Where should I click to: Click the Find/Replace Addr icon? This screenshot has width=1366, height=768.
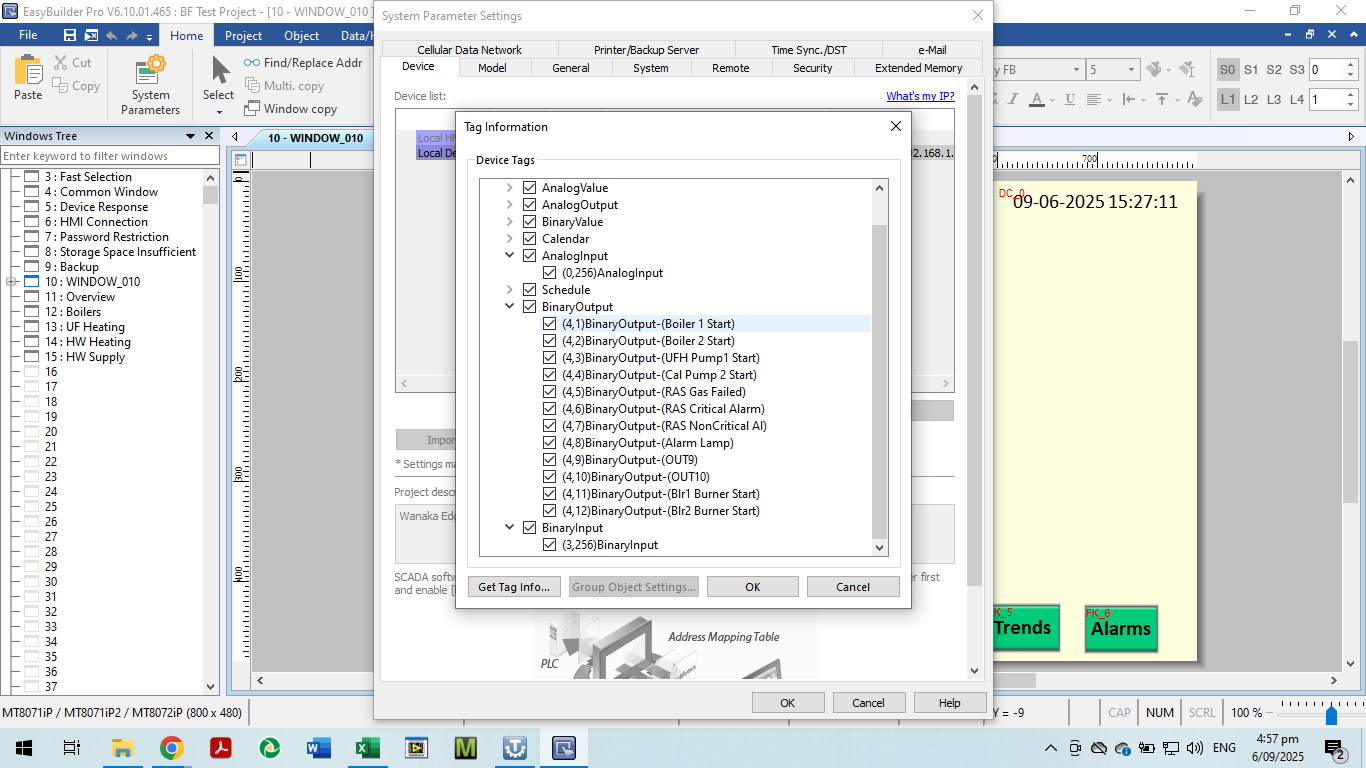pos(252,63)
